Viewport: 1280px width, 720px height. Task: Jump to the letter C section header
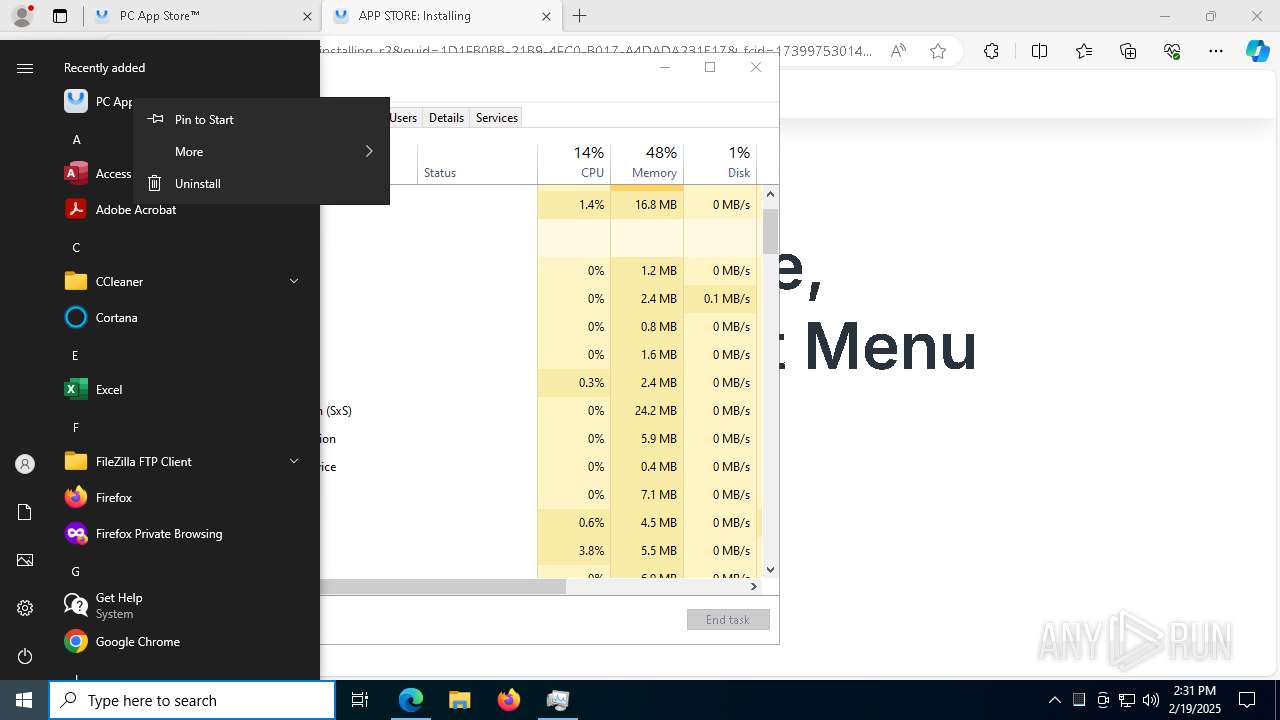(x=76, y=247)
